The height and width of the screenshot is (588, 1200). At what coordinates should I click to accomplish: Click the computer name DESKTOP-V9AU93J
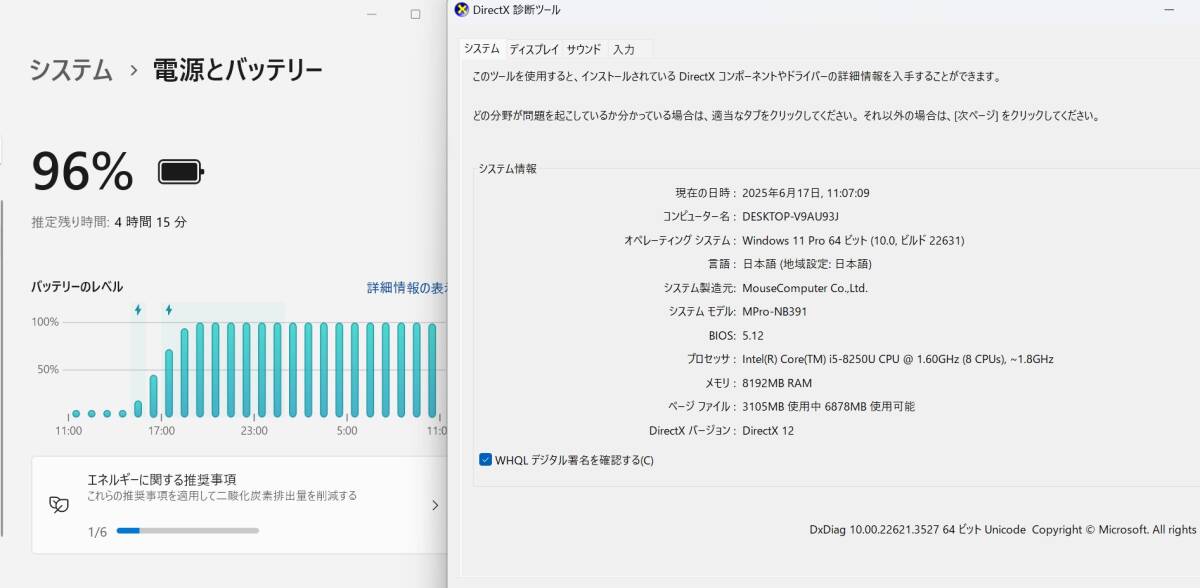(x=790, y=217)
